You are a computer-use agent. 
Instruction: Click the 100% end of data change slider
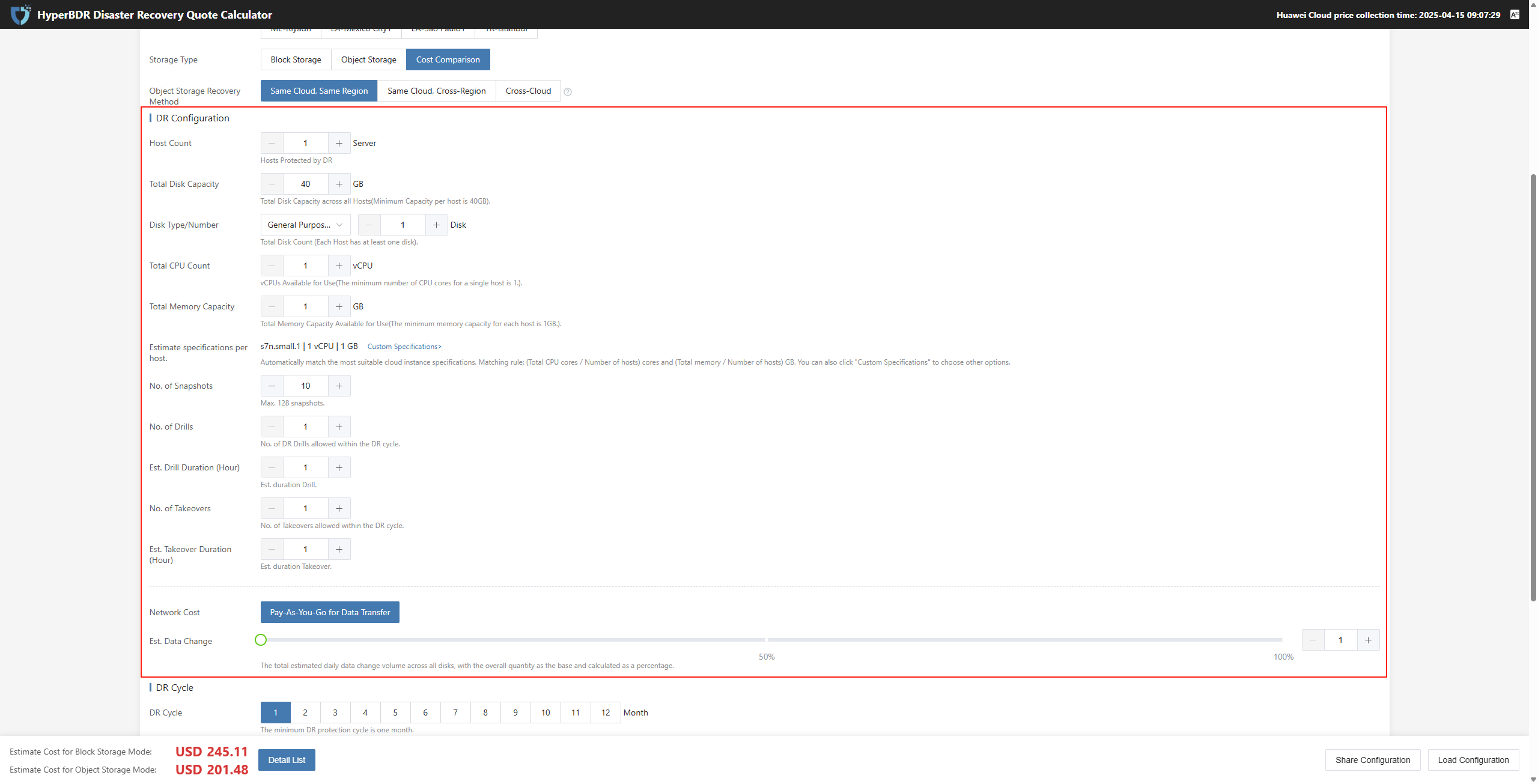tap(1282, 640)
